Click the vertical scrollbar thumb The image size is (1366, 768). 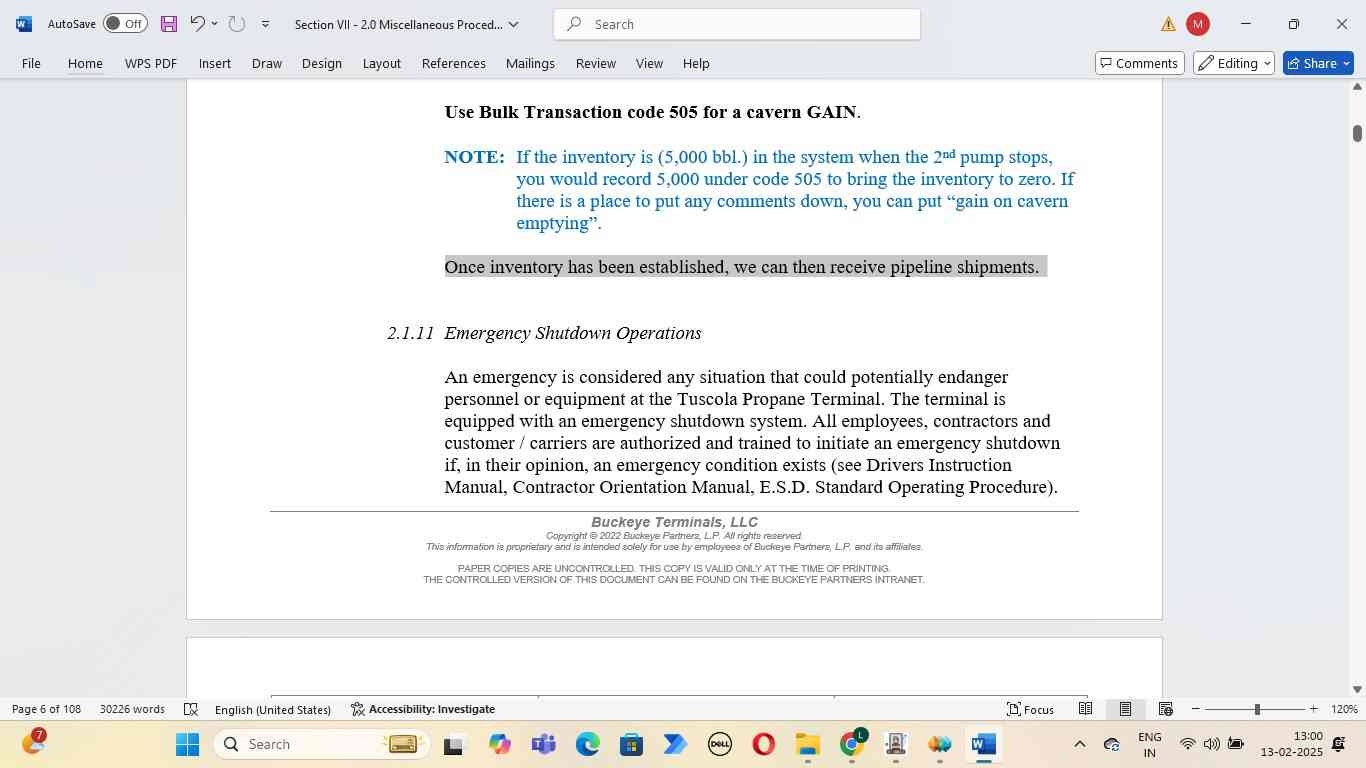pyautogui.click(x=1357, y=133)
